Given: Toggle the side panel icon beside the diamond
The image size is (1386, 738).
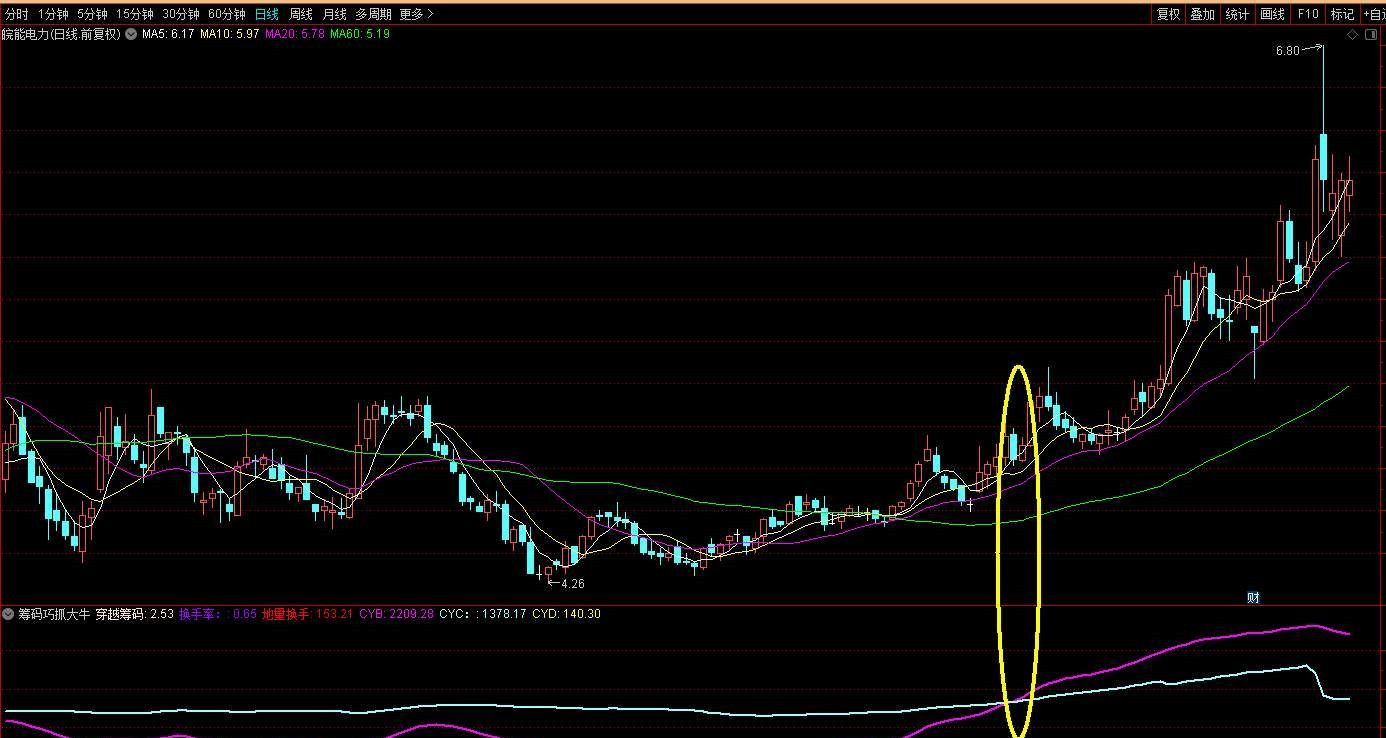Looking at the screenshot, I should pyautogui.click(x=1372, y=34).
